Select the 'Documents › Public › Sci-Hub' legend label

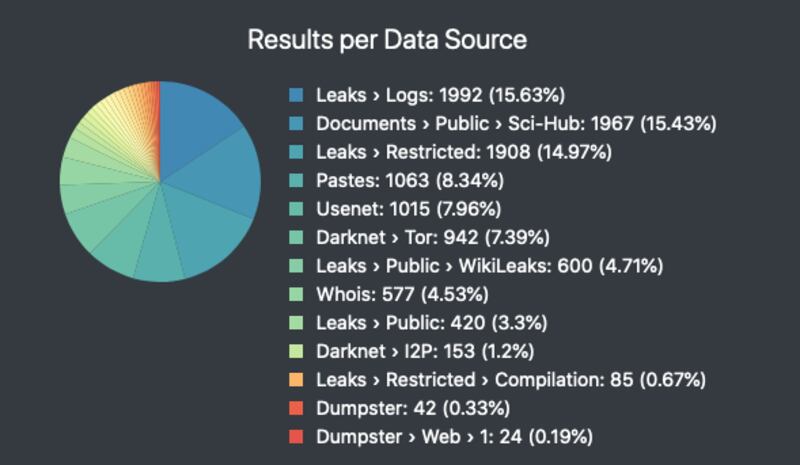pyautogui.click(x=516, y=124)
